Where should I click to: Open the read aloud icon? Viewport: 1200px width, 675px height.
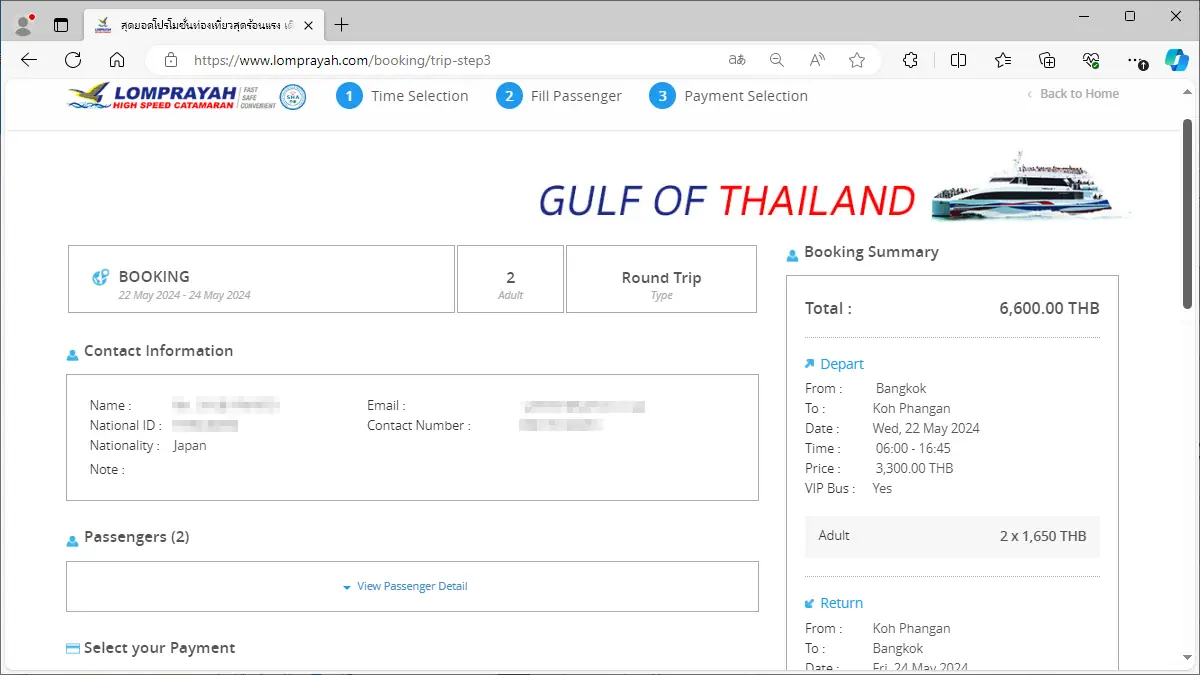(x=817, y=60)
